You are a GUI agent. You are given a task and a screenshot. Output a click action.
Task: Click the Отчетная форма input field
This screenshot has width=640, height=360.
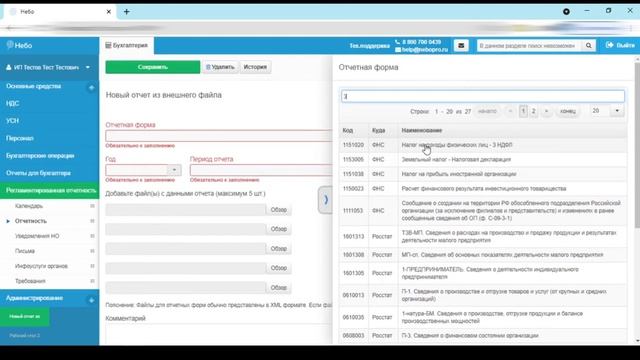(x=219, y=136)
